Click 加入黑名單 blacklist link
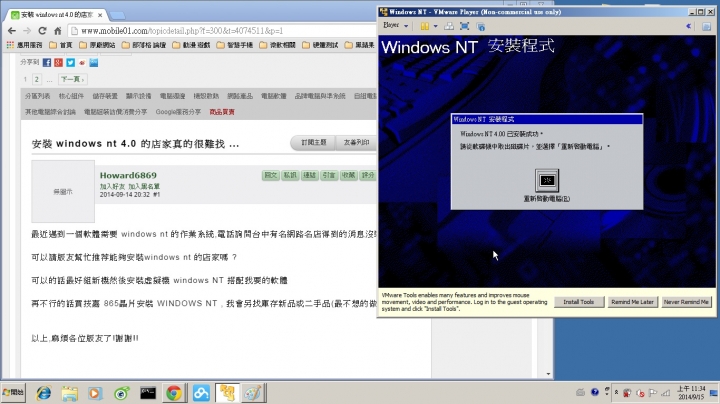This screenshot has height=404, width=720. (144, 186)
